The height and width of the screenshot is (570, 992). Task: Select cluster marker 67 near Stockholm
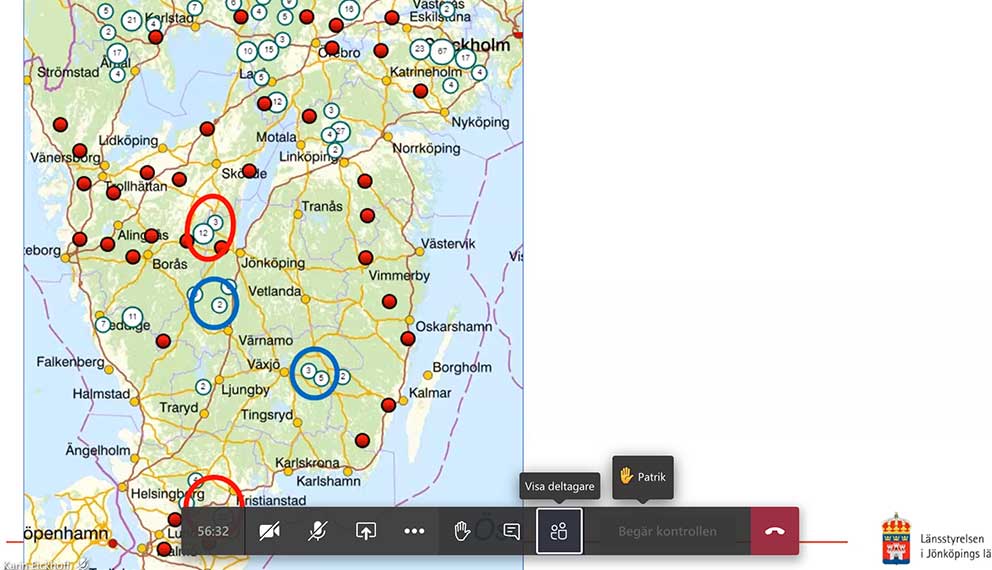[x=442, y=50]
